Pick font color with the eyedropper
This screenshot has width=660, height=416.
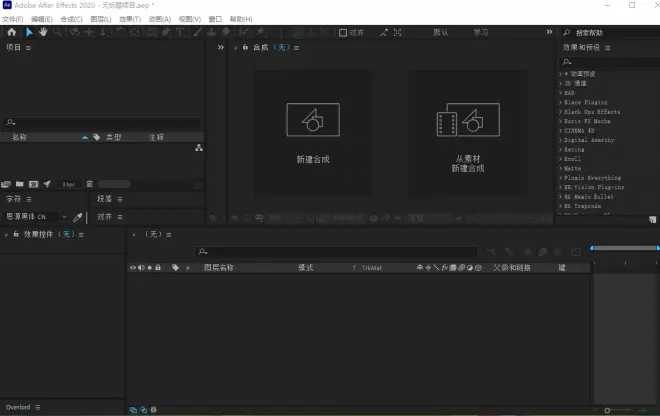tap(77, 217)
